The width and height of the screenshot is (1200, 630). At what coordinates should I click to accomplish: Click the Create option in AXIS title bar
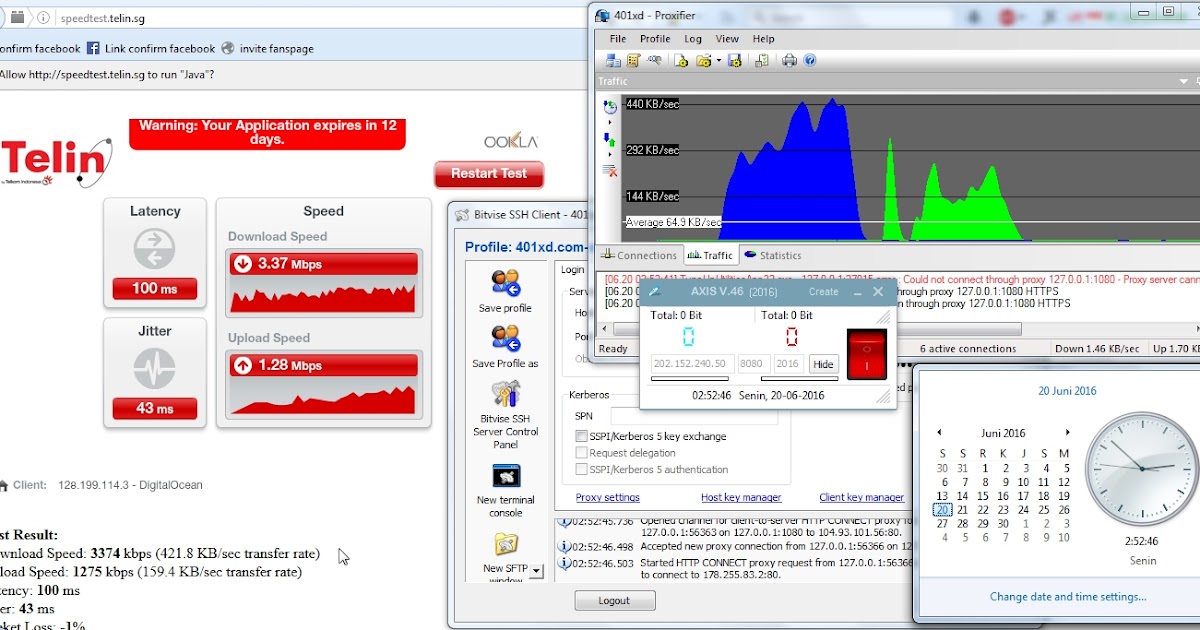click(x=824, y=292)
